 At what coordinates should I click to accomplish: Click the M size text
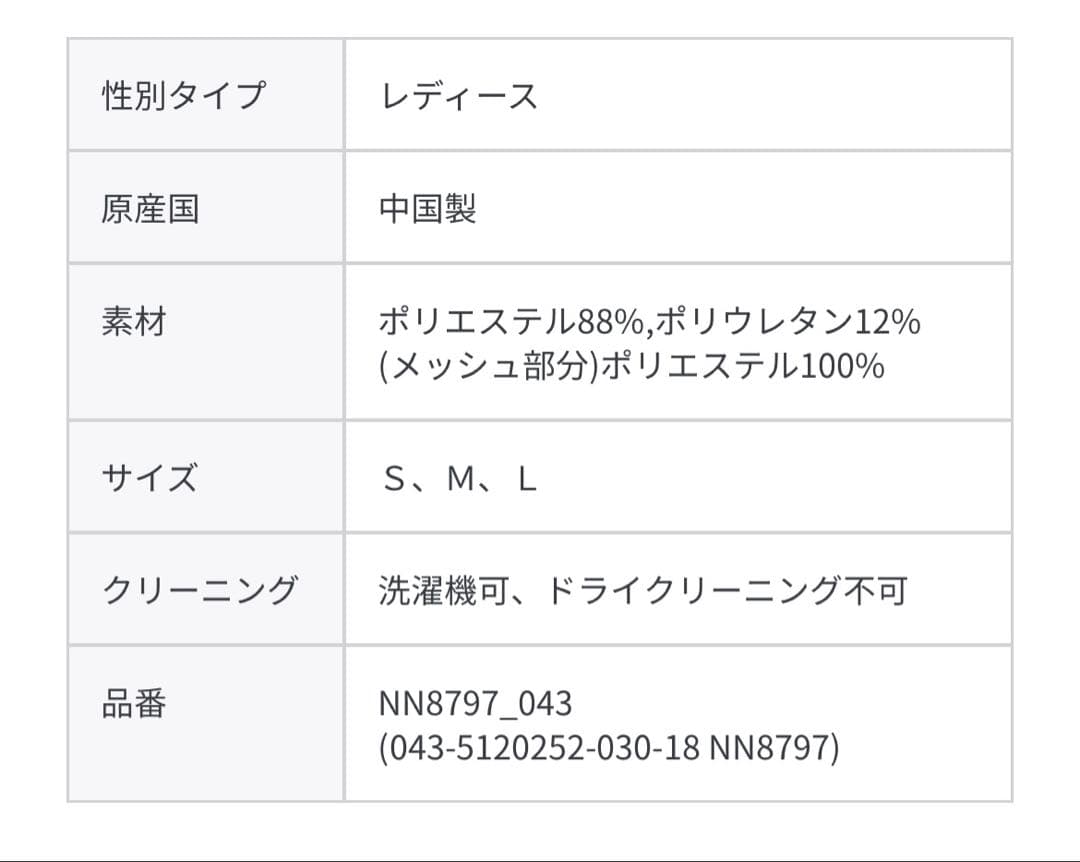point(460,480)
